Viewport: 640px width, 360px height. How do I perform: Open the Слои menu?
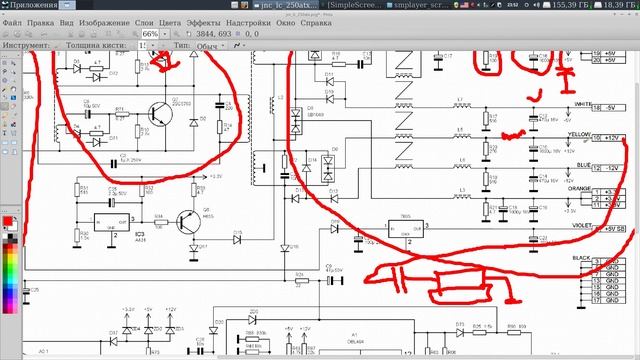click(144, 23)
